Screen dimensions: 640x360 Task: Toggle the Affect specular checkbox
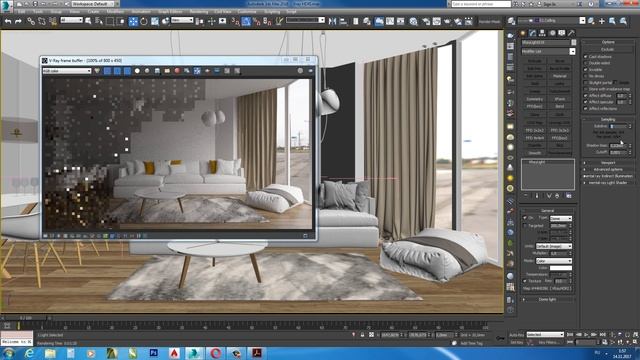point(586,102)
